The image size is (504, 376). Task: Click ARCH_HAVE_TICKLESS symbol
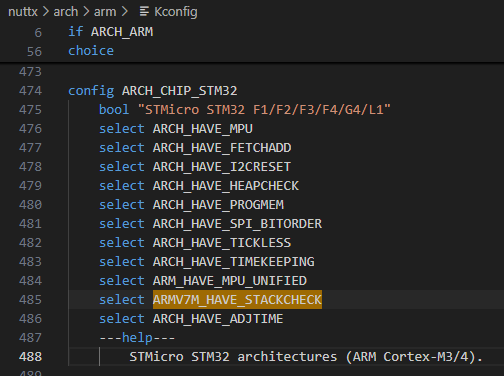222,243
